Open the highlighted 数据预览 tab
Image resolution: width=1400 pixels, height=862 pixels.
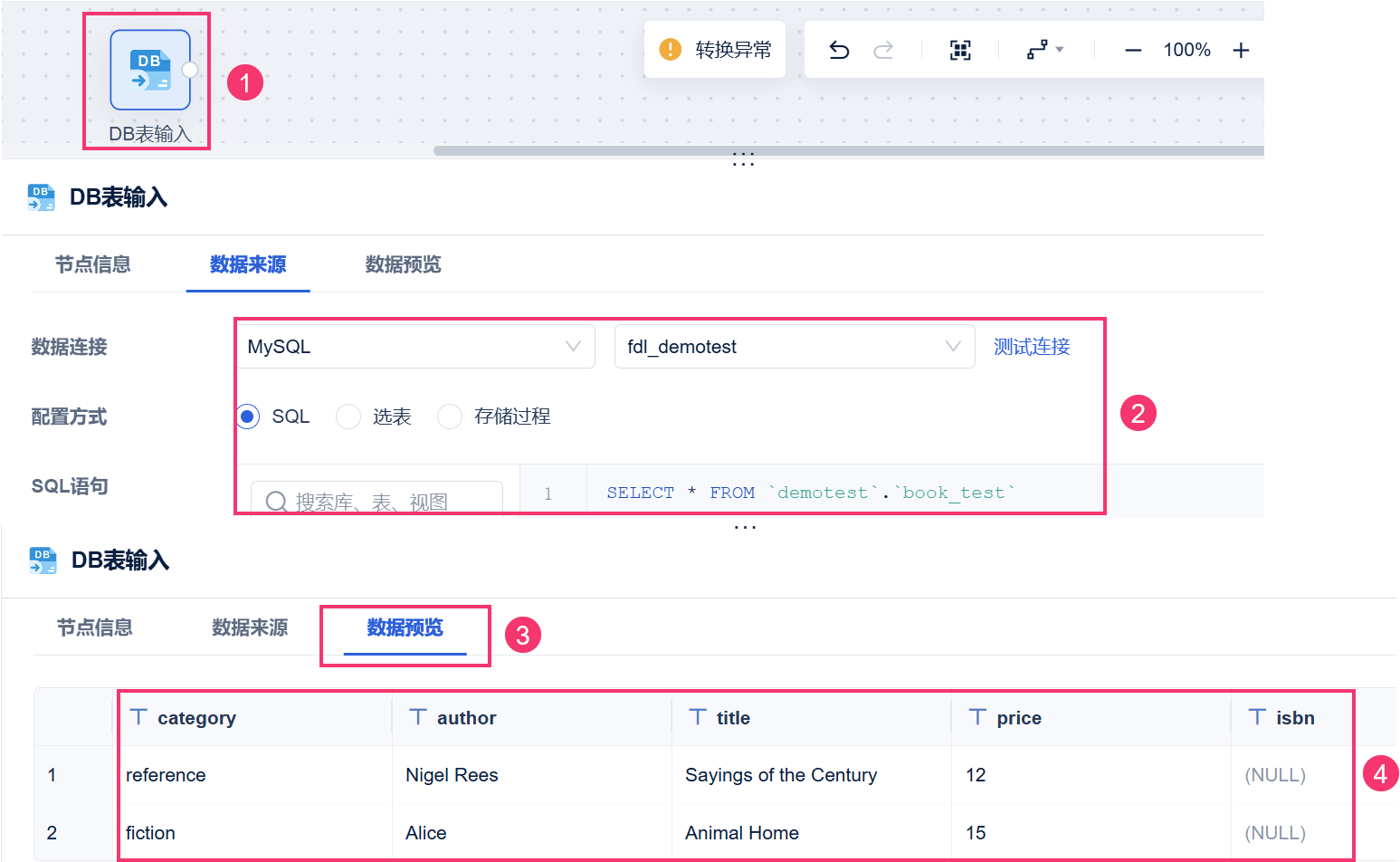pos(405,627)
